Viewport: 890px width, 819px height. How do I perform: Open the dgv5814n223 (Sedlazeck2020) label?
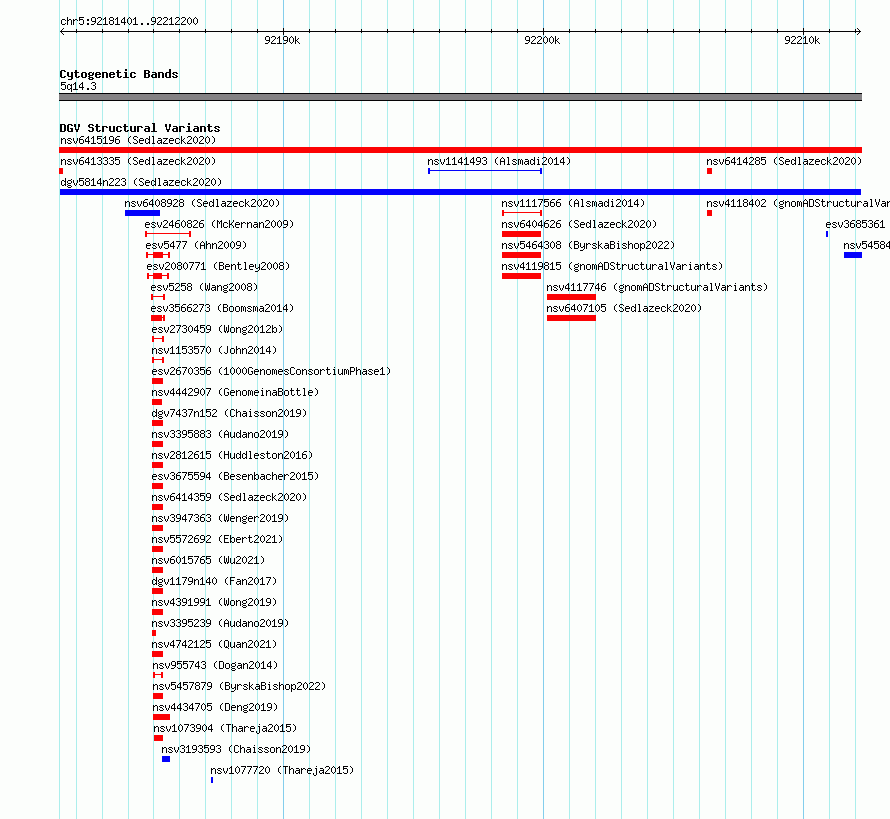coord(141,182)
